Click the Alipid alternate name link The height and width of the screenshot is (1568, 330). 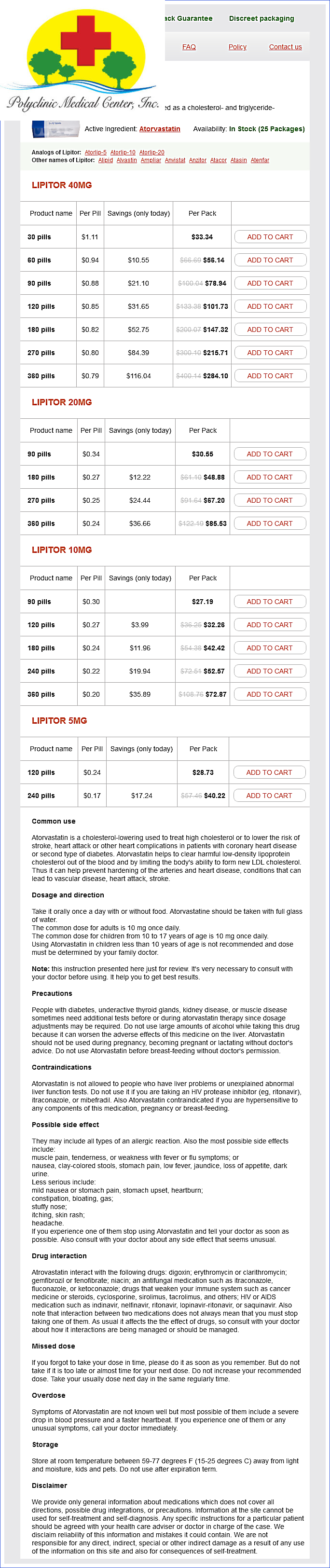point(105,160)
